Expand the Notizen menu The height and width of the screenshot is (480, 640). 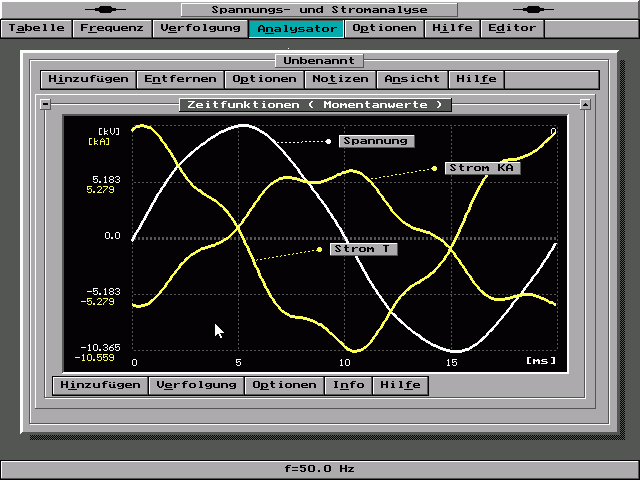(340, 79)
